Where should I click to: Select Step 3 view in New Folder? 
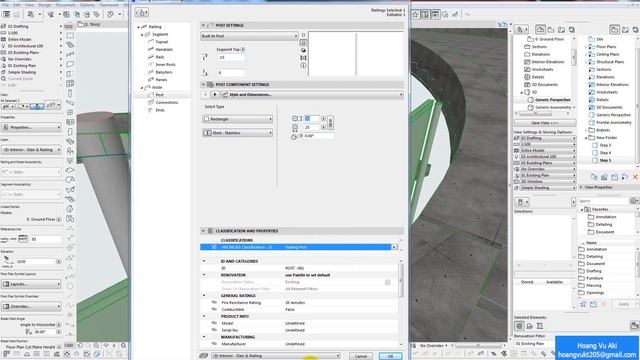tap(605, 145)
